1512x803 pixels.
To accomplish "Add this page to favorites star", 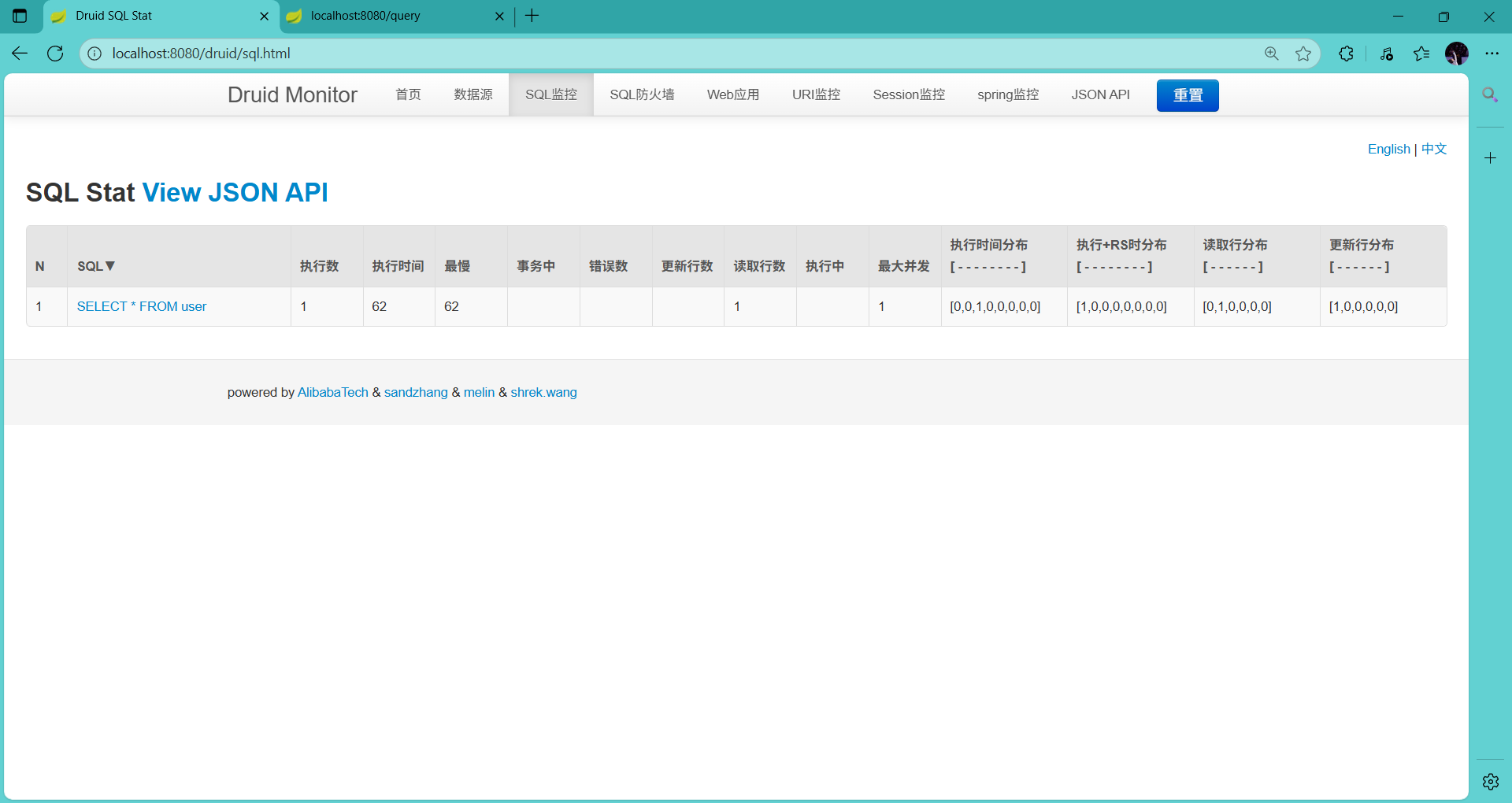I will [x=1303, y=54].
